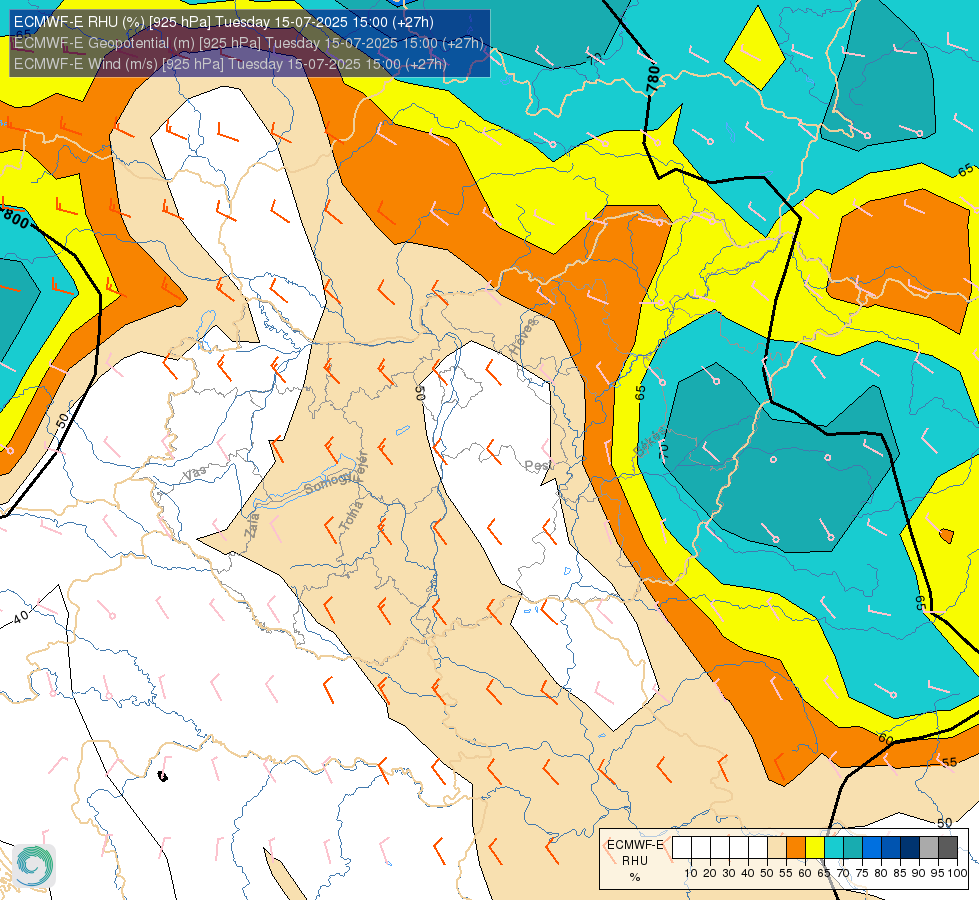The height and width of the screenshot is (900, 979).
Task: Pick the teal 70-75 legend swatch
Action: click(x=853, y=848)
